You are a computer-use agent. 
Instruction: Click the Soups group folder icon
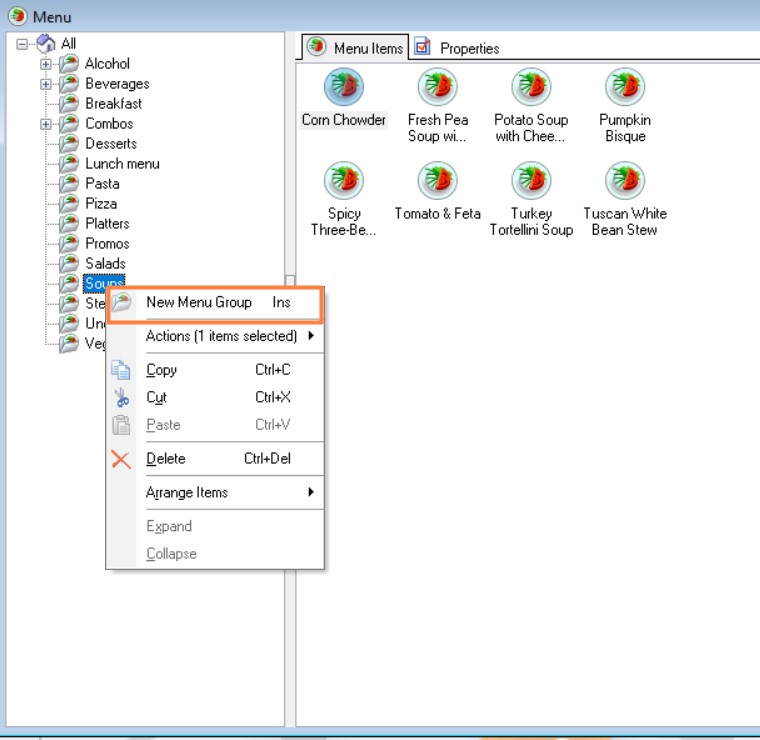pyautogui.click(x=69, y=283)
